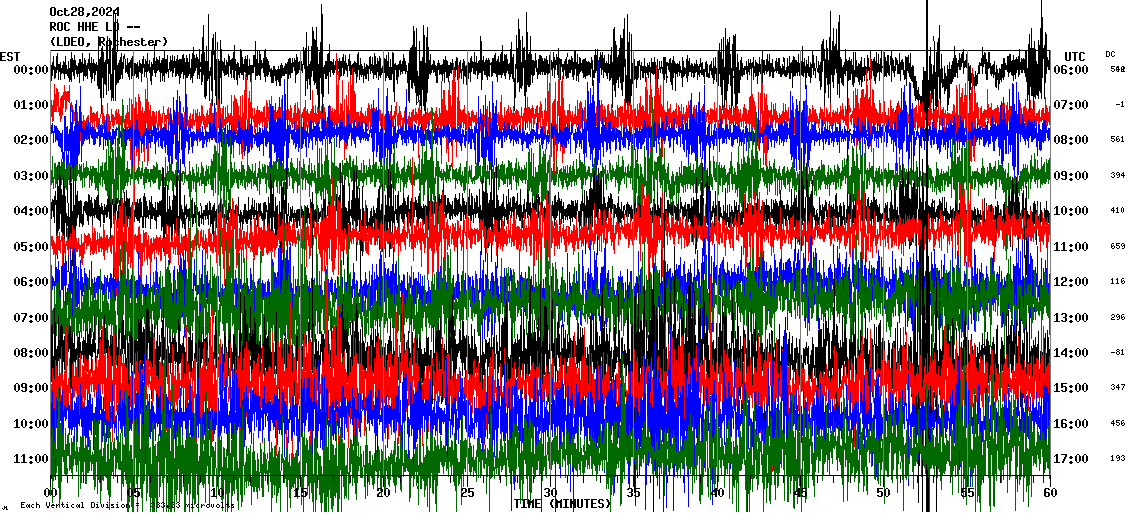1130x519 pixels.
Task: Click the DC offset value 659
Action: (1117, 246)
